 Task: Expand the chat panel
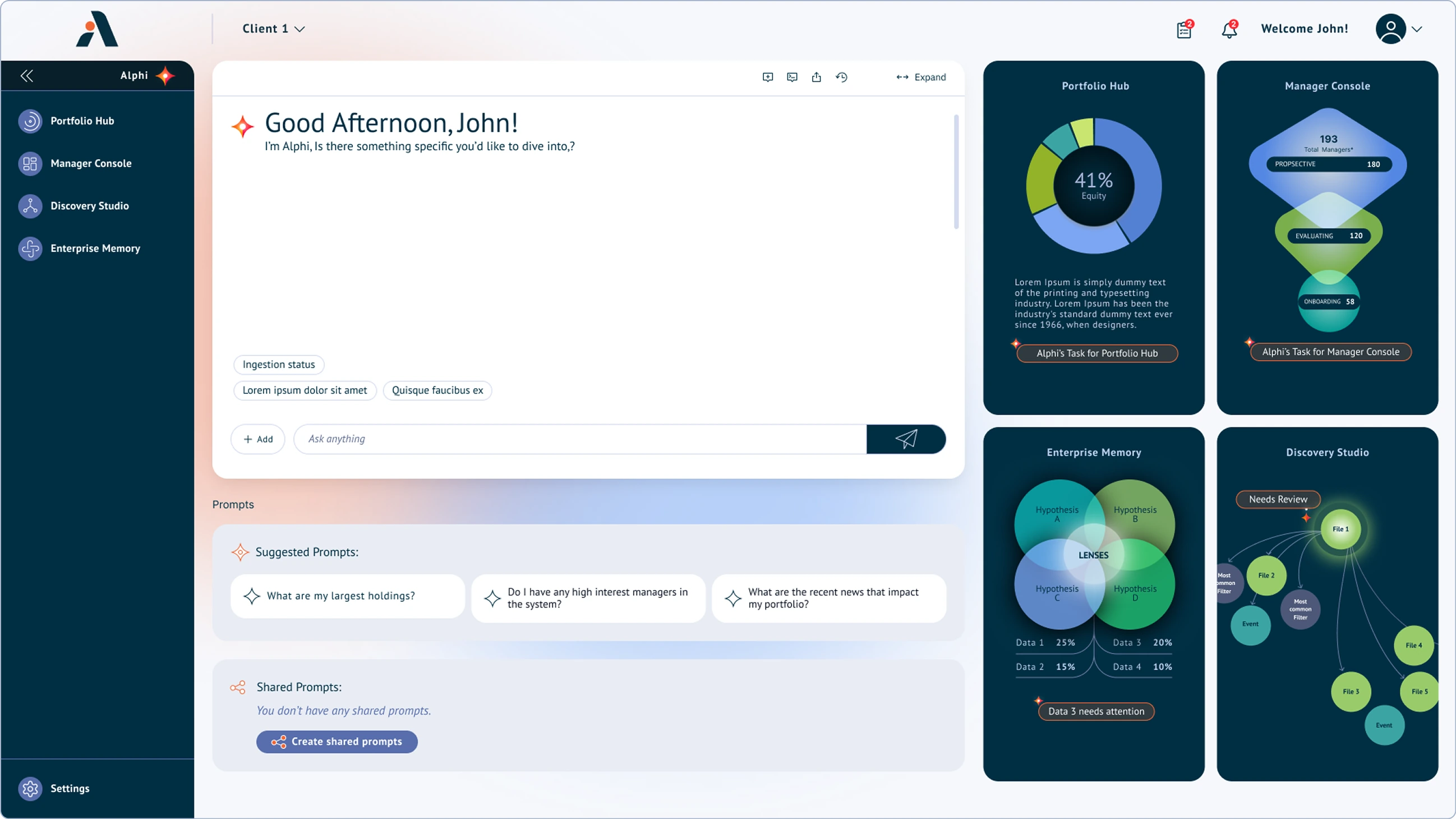click(921, 77)
